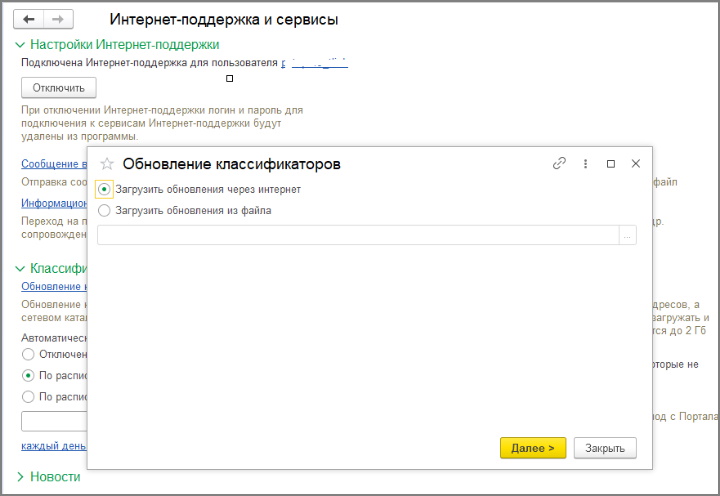720x496 pixels.
Task: Close the Обновление классификаторов dialog with X
Action: click(x=635, y=163)
